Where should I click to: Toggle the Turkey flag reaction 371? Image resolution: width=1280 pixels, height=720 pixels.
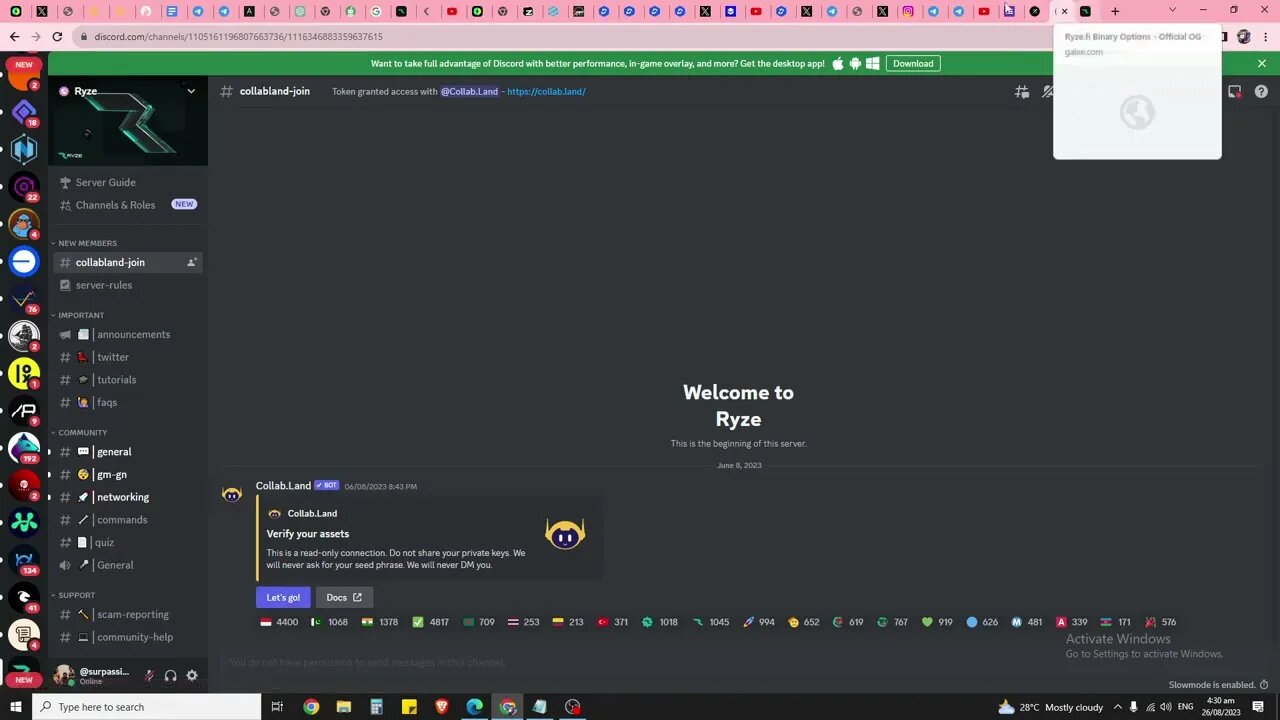(x=613, y=622)
